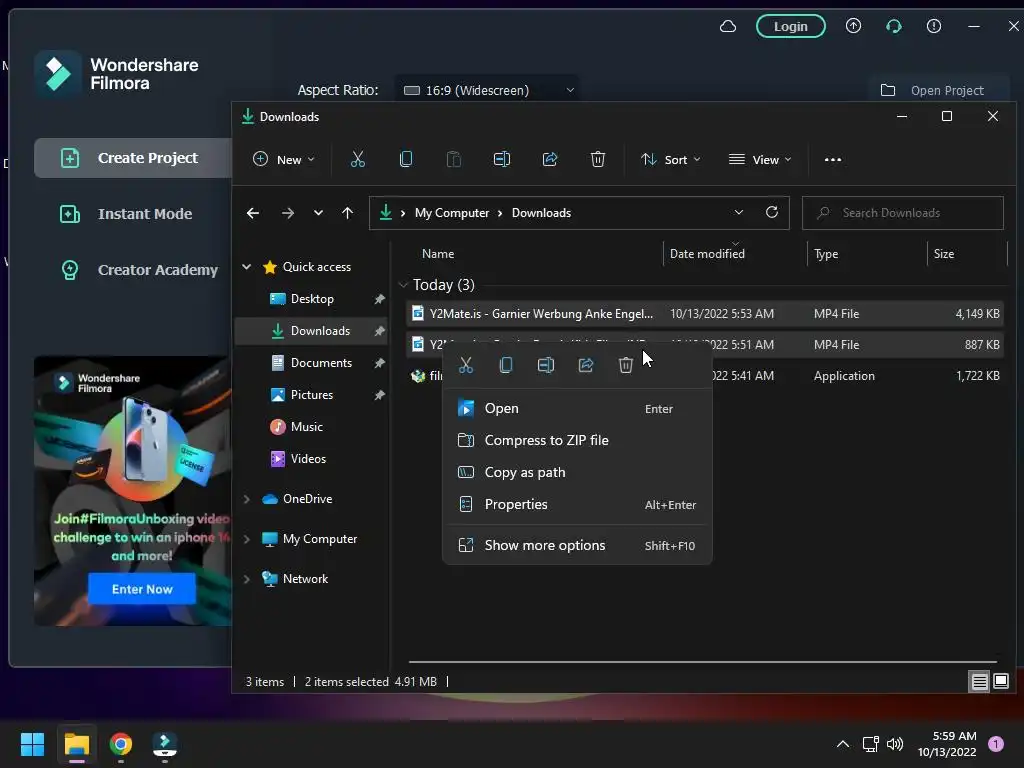Click the Search Downloads field
The image size is (1024, 768).
point(903,213)
